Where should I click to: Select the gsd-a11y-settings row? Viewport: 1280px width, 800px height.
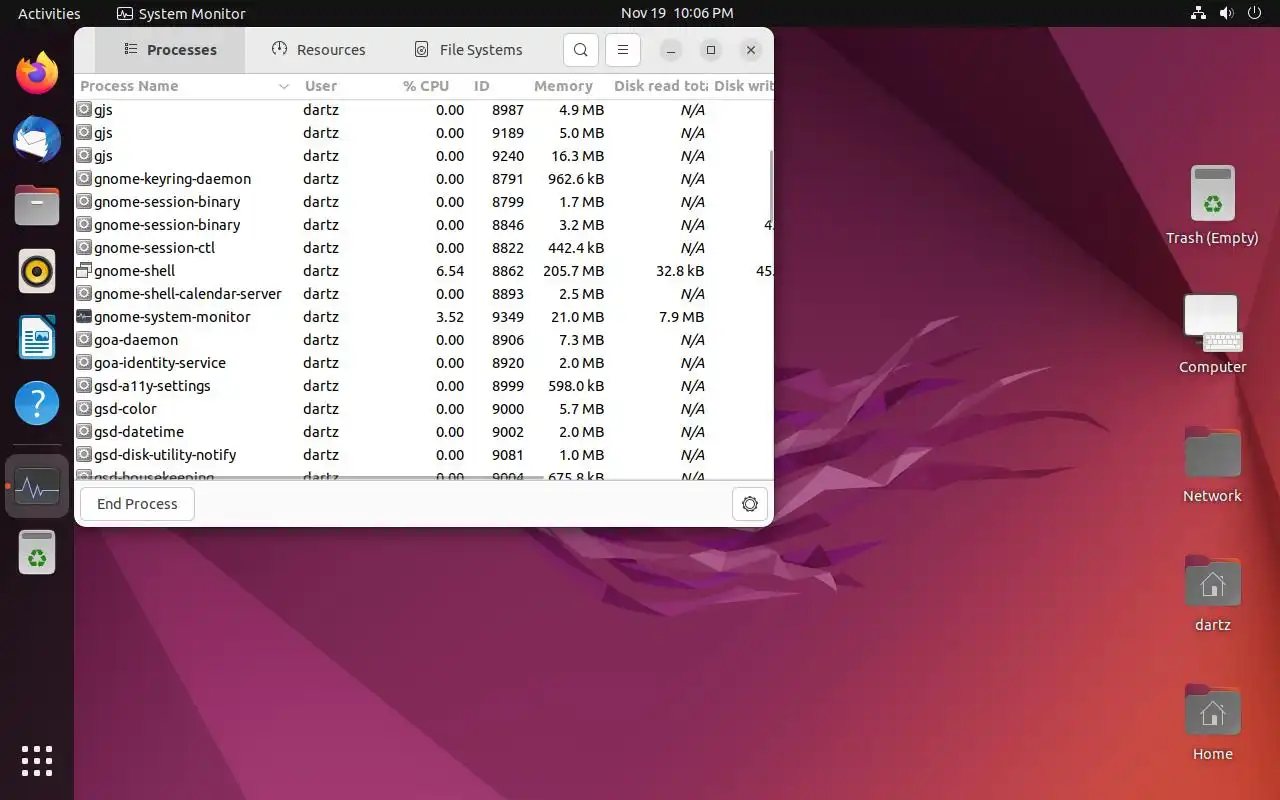point(424,386)
